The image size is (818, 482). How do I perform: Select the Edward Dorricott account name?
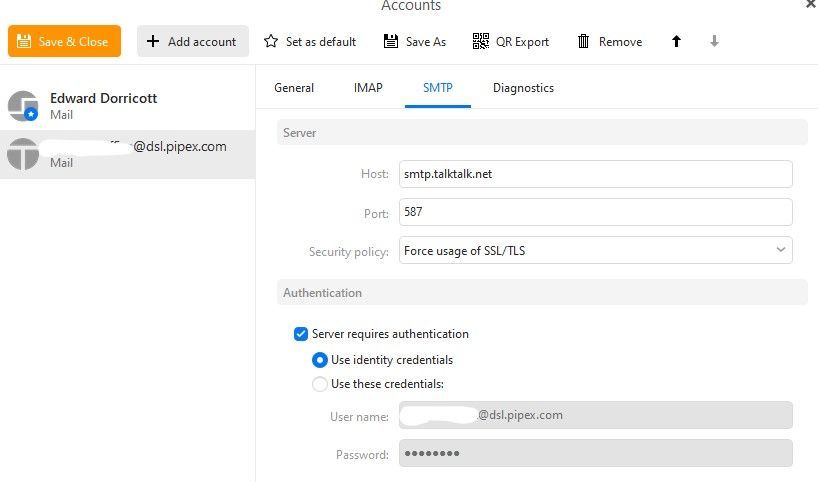coord(103,98)
